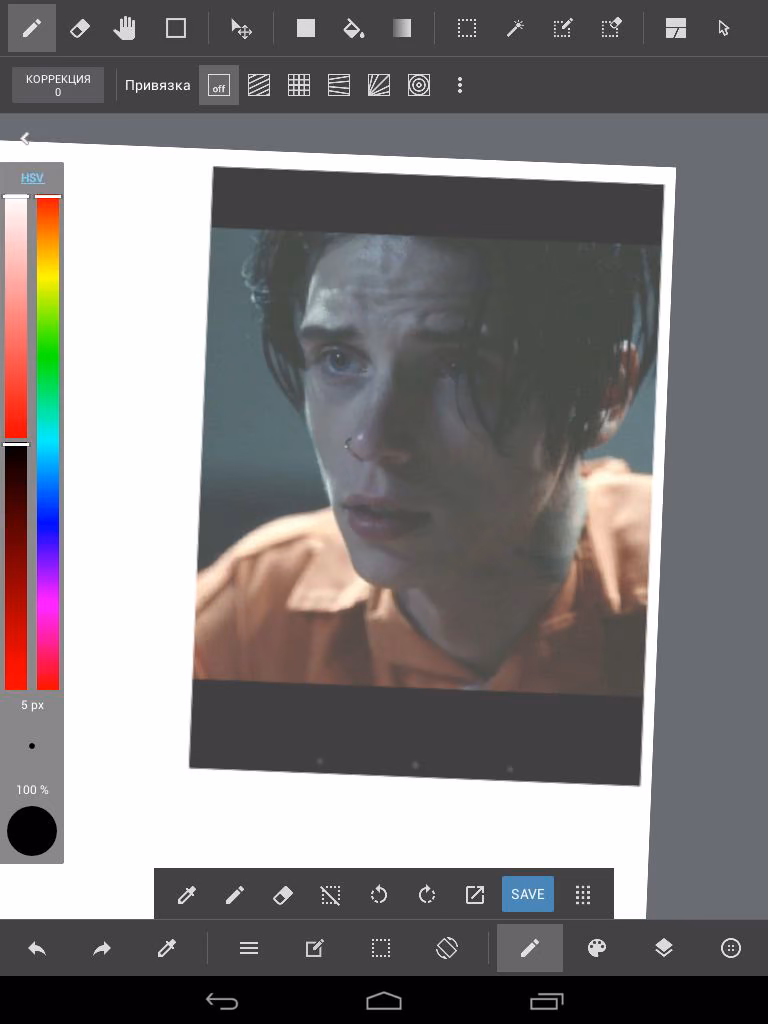The width and height of the screenshot is (768, 1024).
Task: Turn snap off with the off button
Action: tap(219, 85)
